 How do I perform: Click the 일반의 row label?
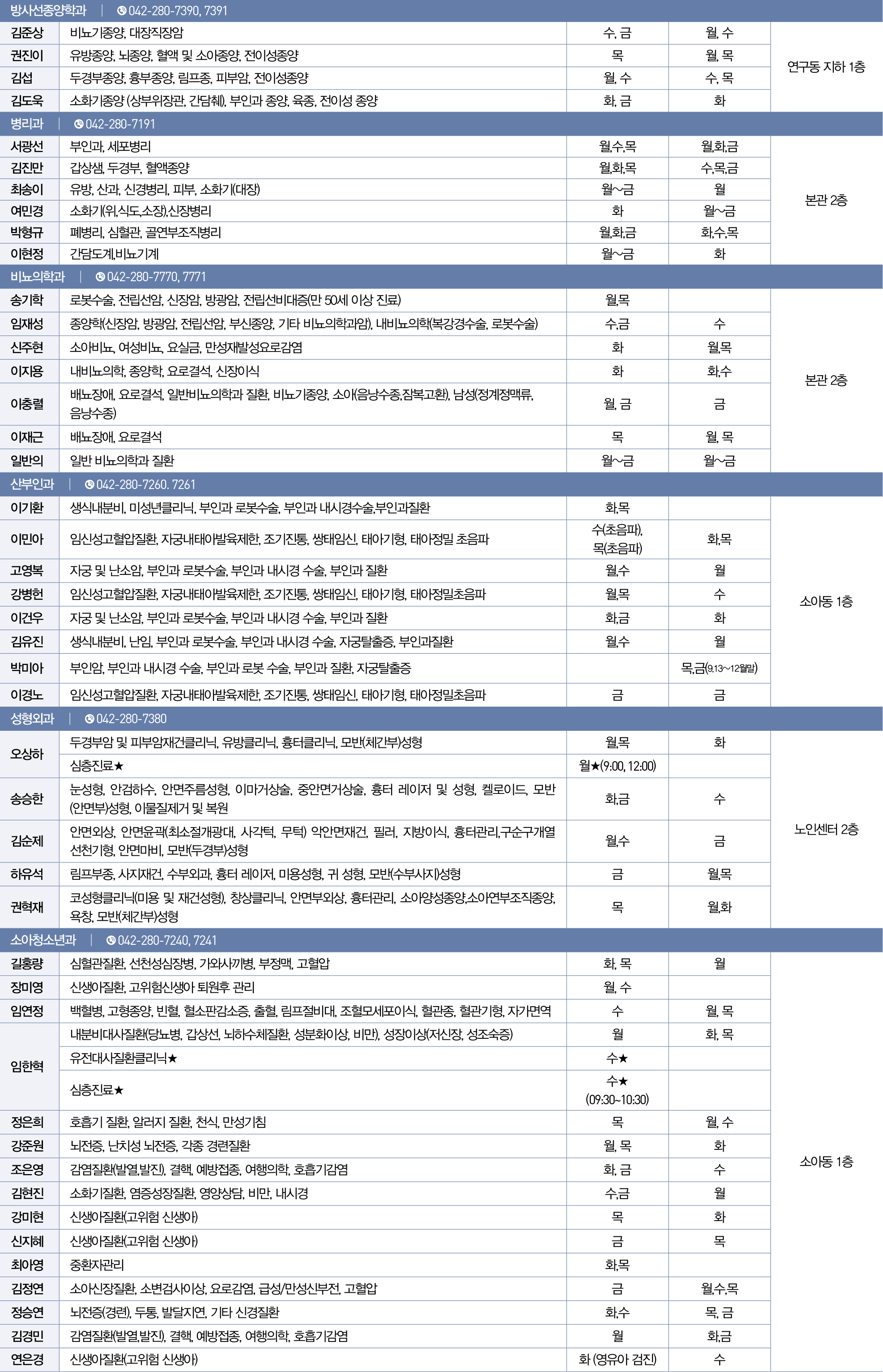(x=27, y=461)
